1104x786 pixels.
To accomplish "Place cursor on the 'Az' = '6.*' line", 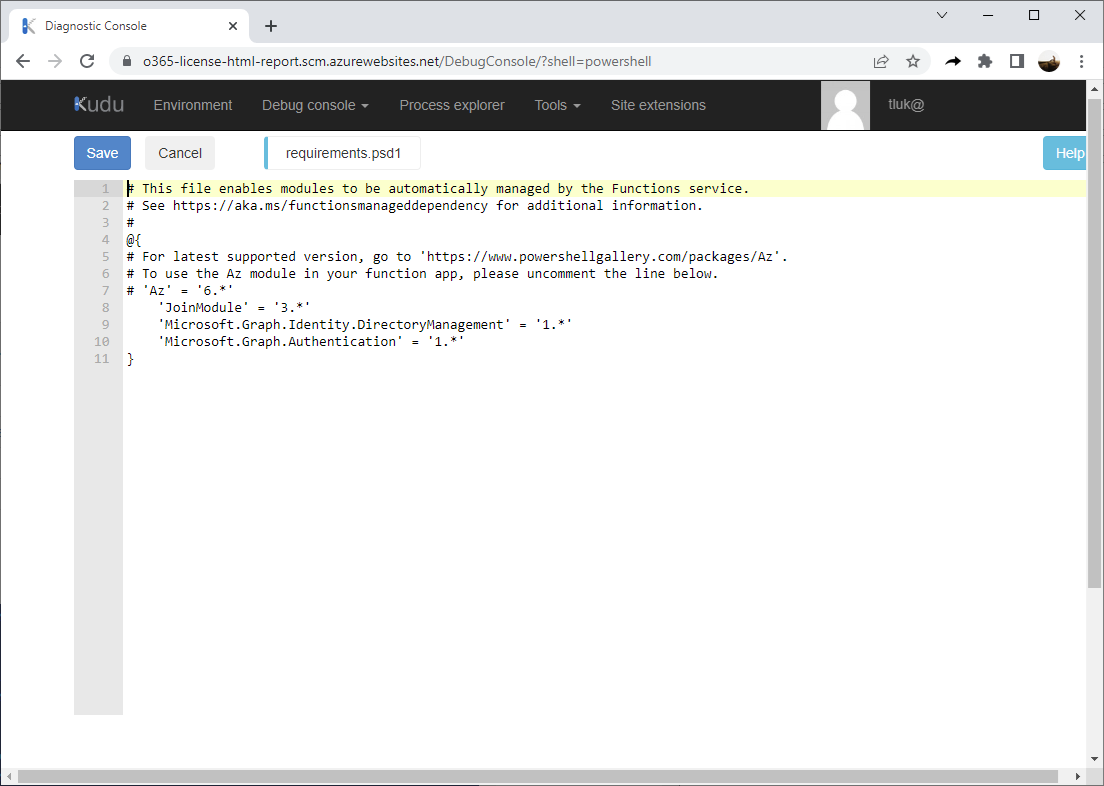I will 180,290.
